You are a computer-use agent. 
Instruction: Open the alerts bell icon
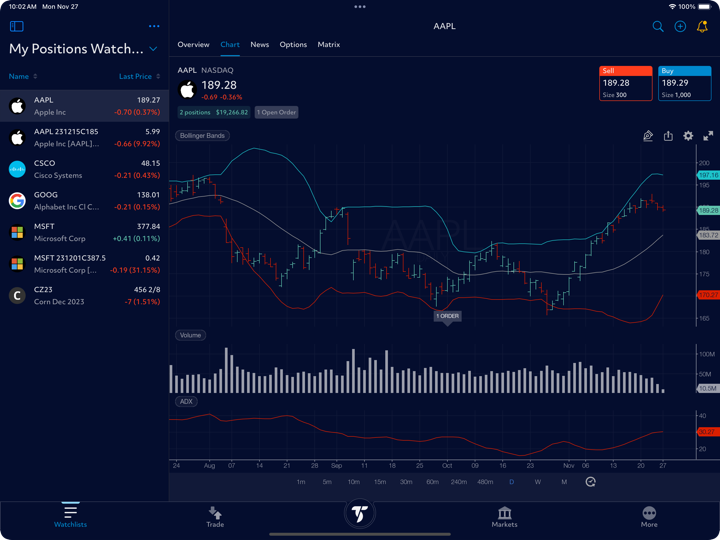pyautogui.click(x=702, y=26)
